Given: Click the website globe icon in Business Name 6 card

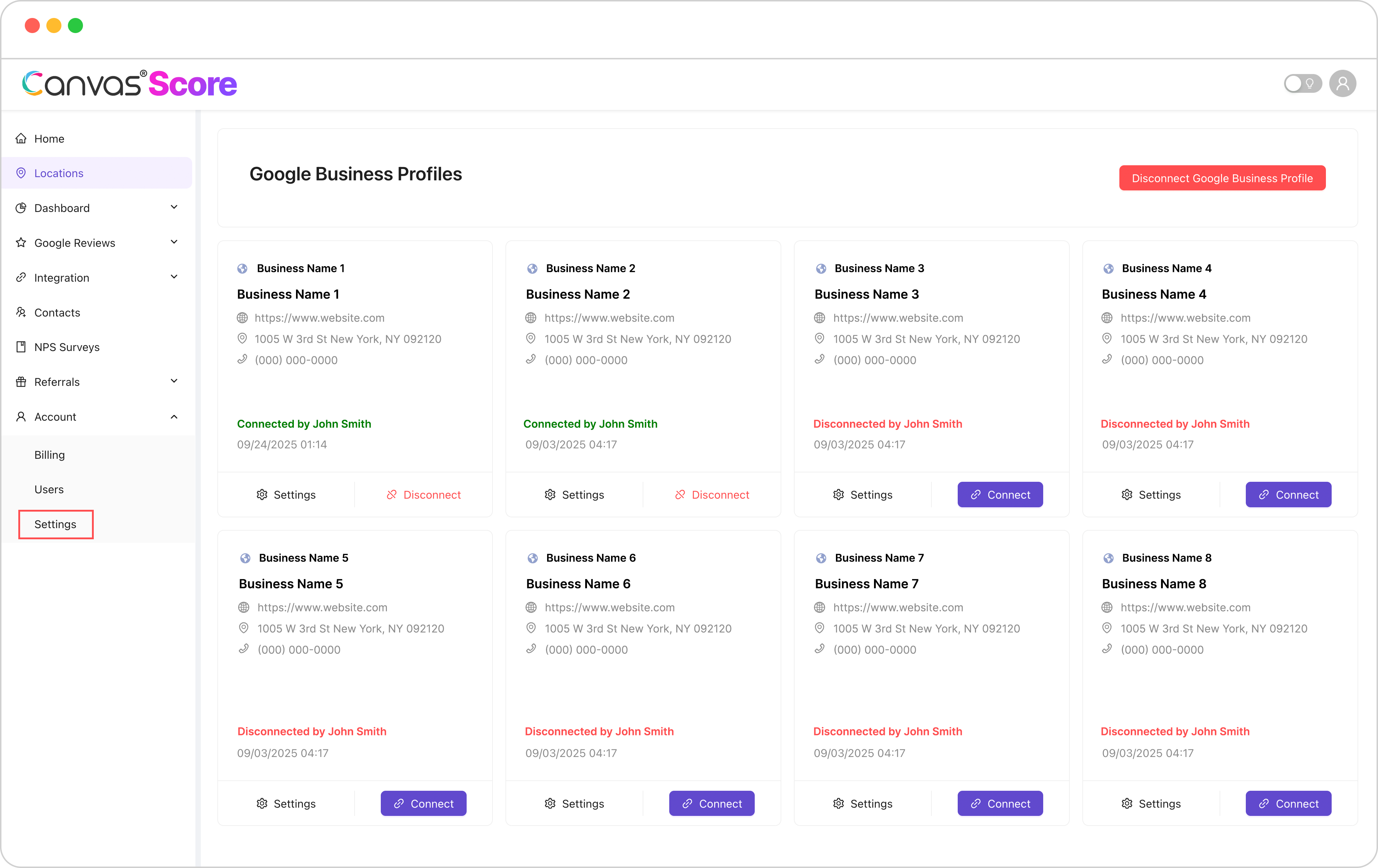Looking at the screenshot, I should pyautogui.click(x=531, y=607).
